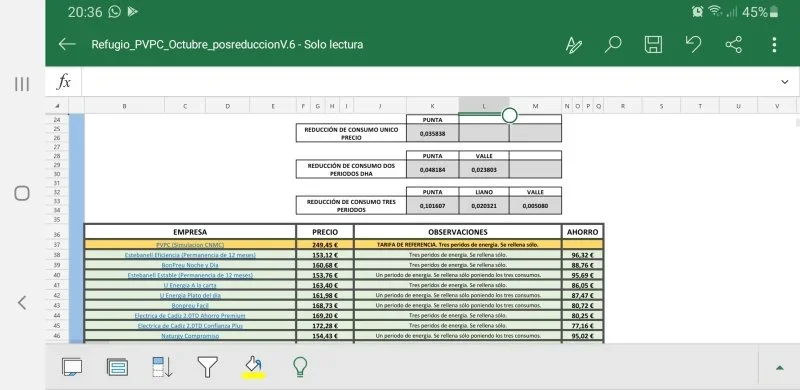
Task: Open the text edit pen tool
Action: pyautogui.click(x=573, y=45)
